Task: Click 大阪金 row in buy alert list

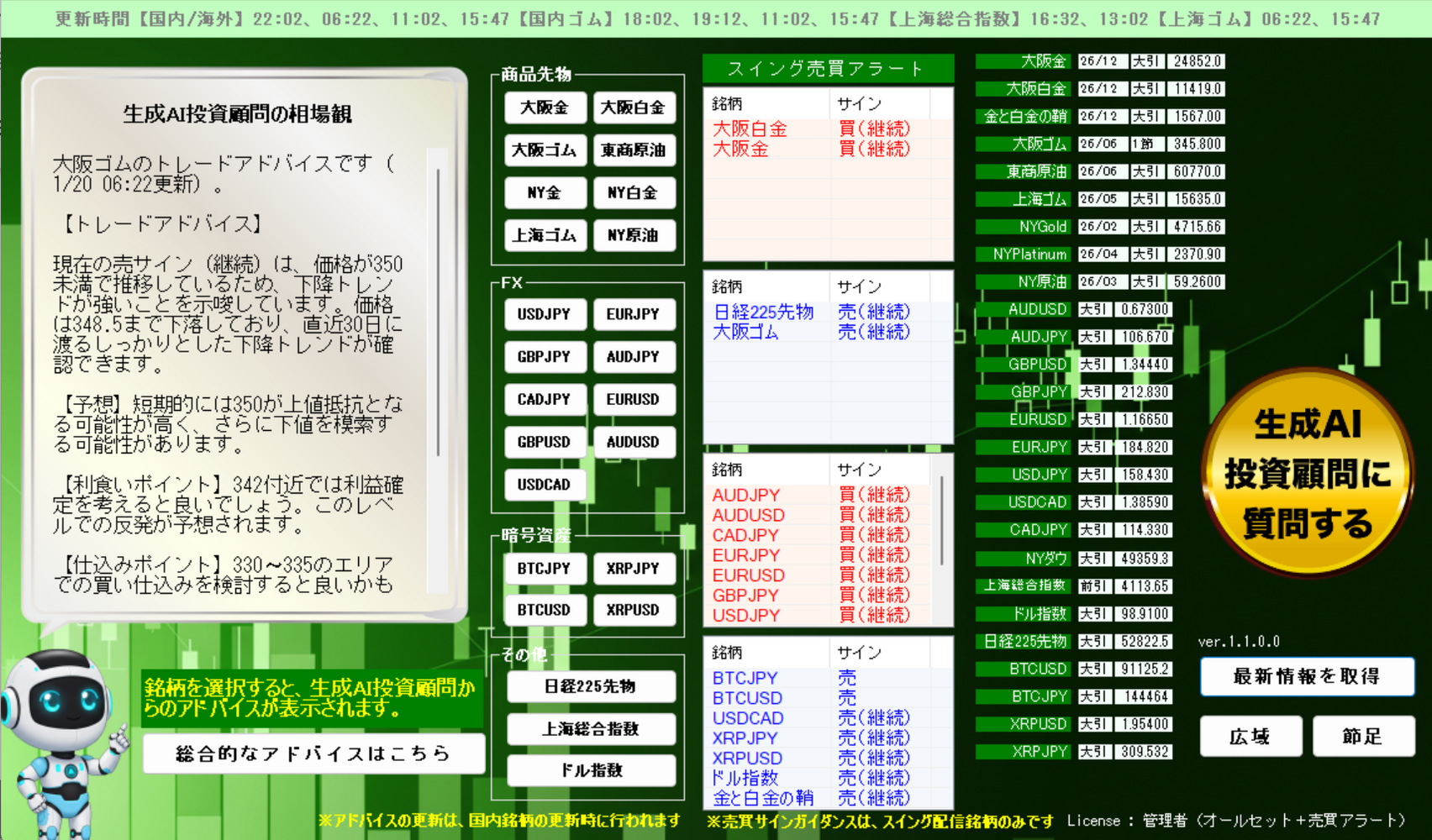Action: [x=828, y=149]
